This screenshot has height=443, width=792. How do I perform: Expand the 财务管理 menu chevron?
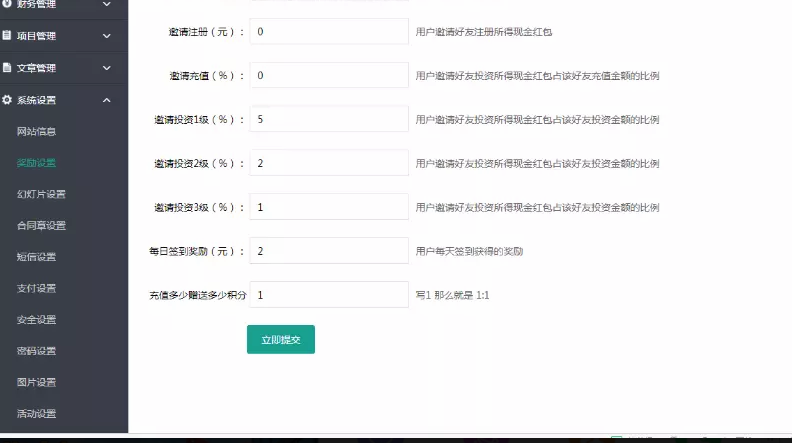click(x=107, y=5)
